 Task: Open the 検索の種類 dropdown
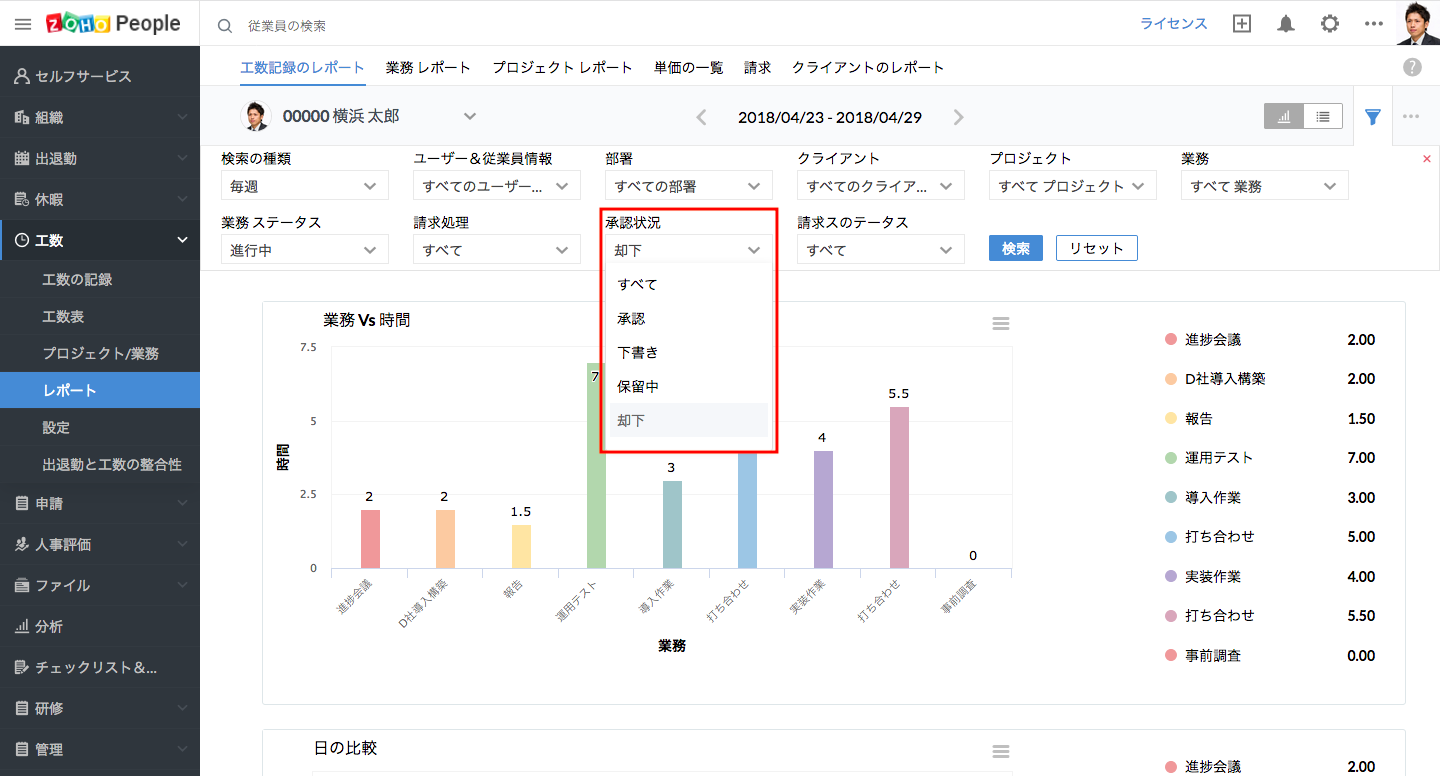coord(304,186)
